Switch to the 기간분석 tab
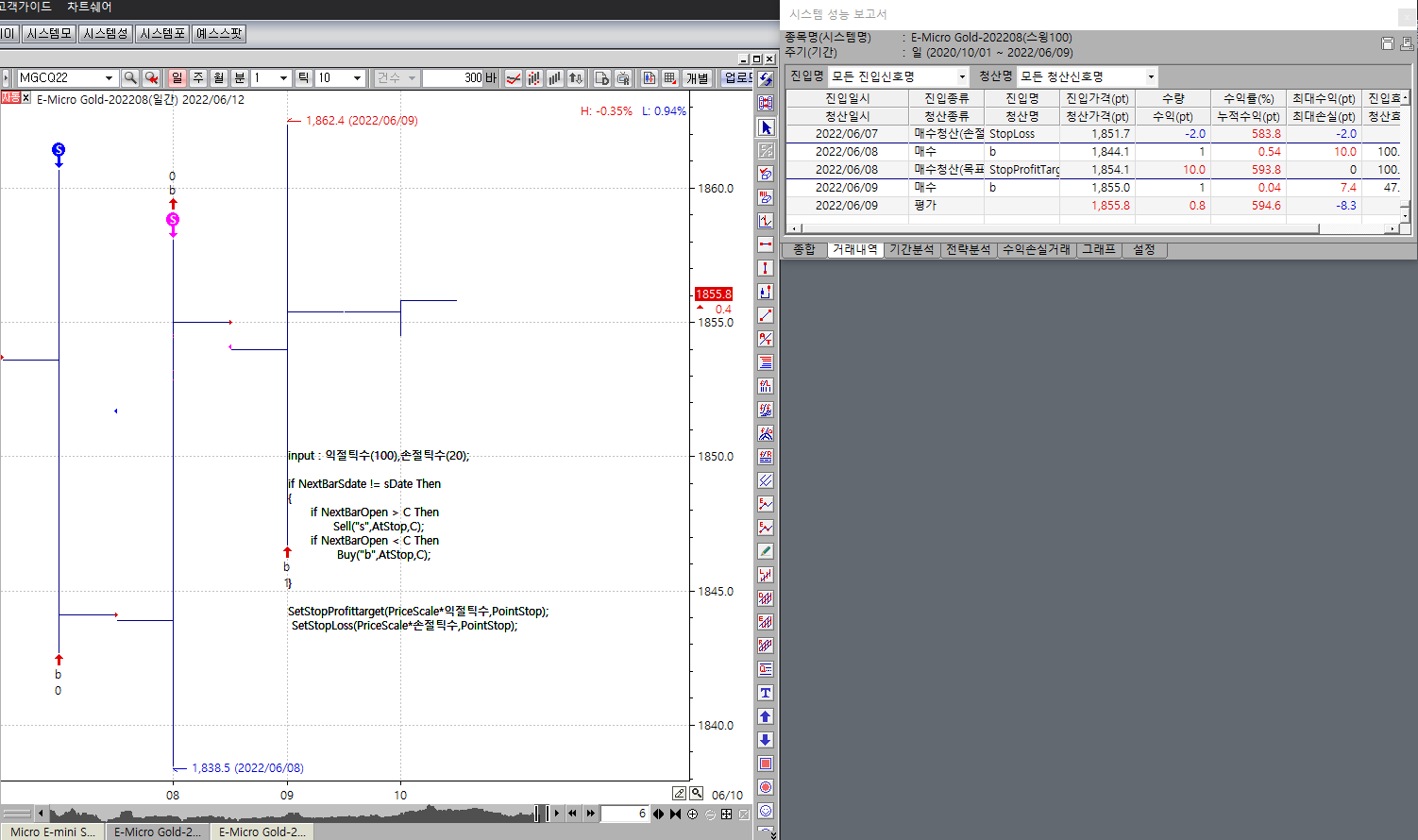This screenshot has height=840, width=1418. point(911,249)
